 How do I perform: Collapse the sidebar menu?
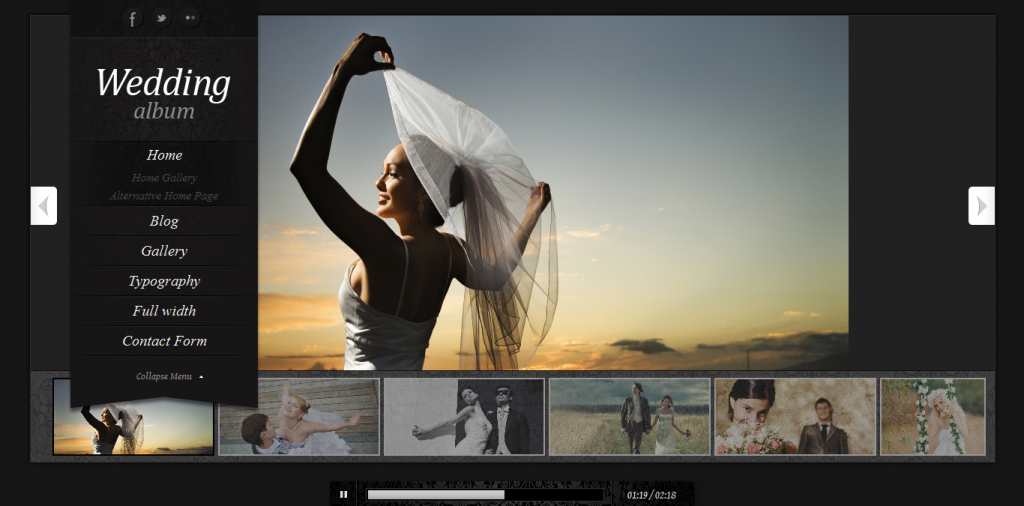tap(168, 377)
